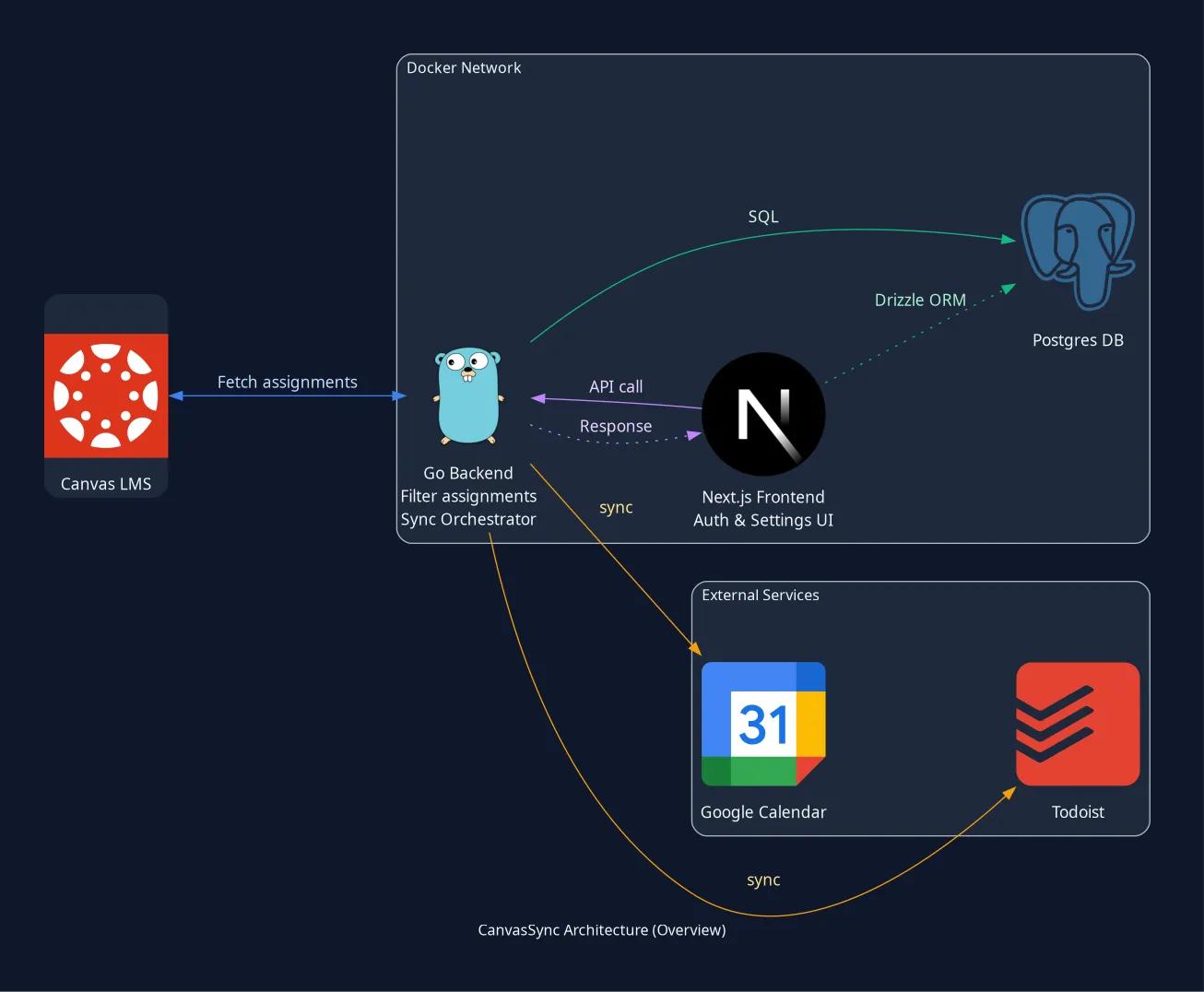Click the Google Calendar 31 icon
The image size is (1204, 992).
[x=763, y=724]
